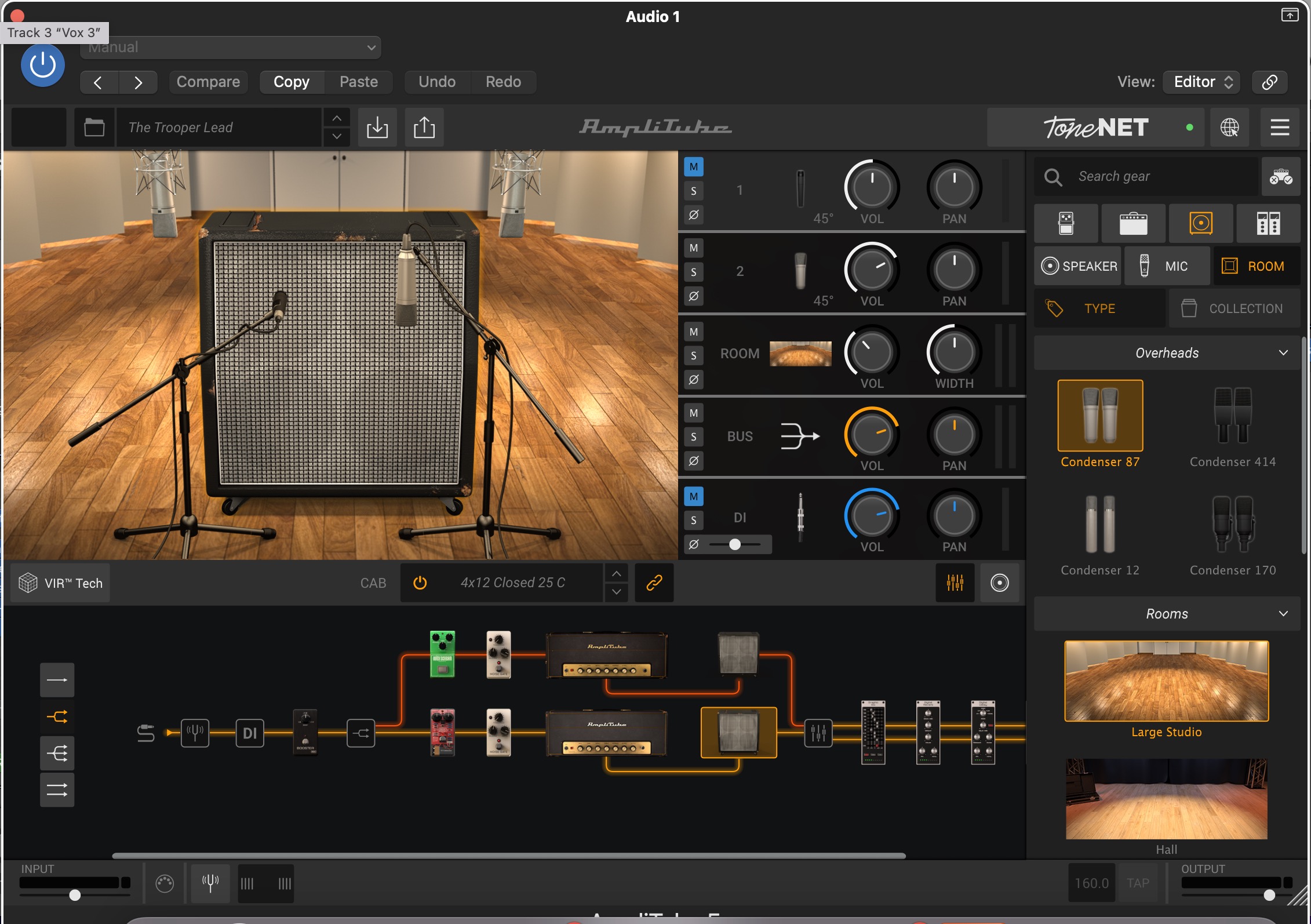Click the DI block in signal chain
The height and width of the screenshot is (924, 1311).
250,733
